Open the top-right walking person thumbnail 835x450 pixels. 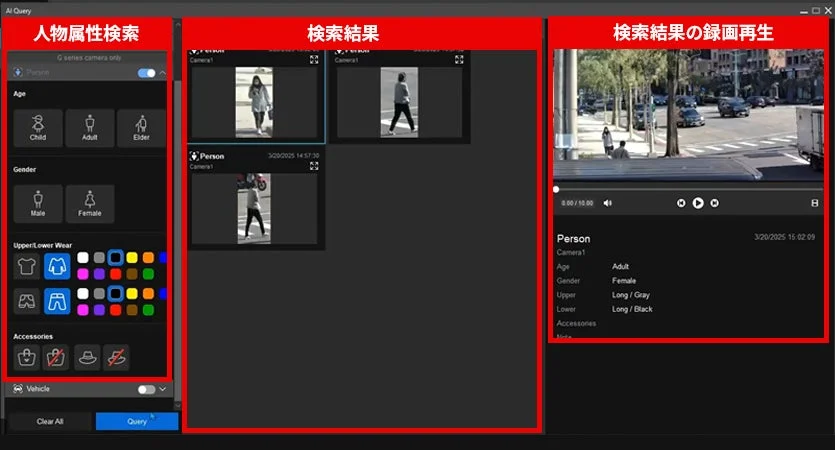[399, 102]
